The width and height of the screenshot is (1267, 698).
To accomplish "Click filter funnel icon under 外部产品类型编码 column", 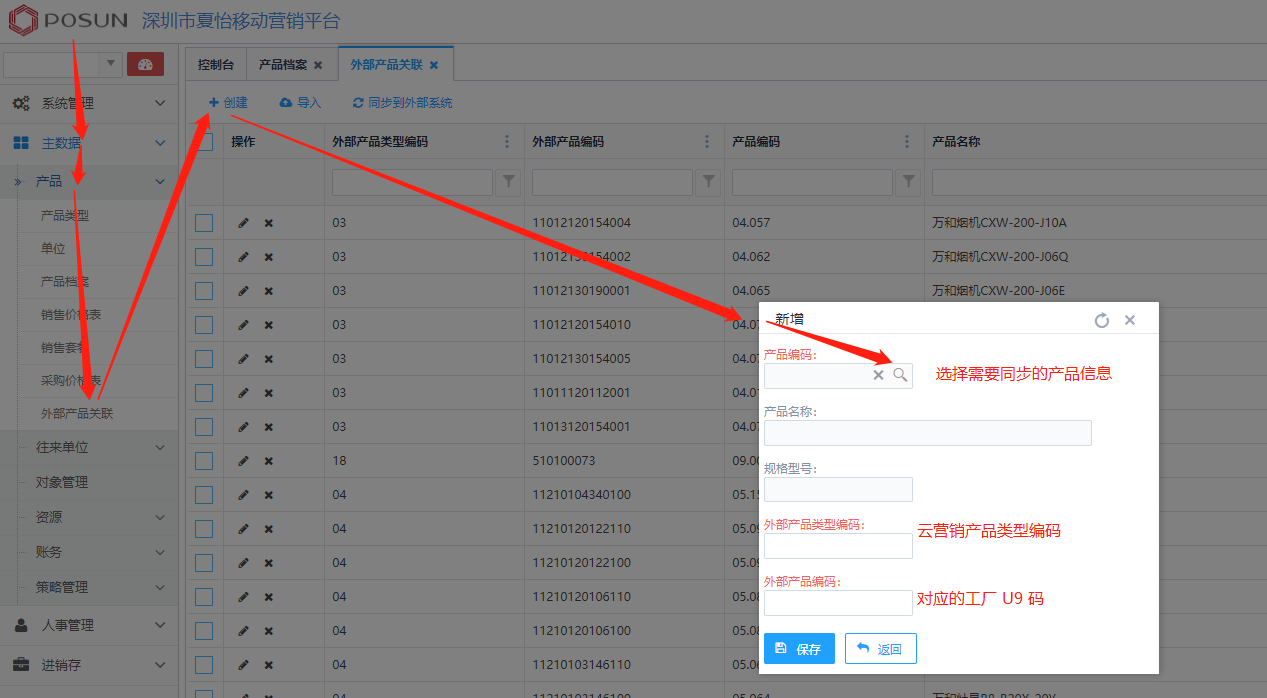I will (509, 182).
